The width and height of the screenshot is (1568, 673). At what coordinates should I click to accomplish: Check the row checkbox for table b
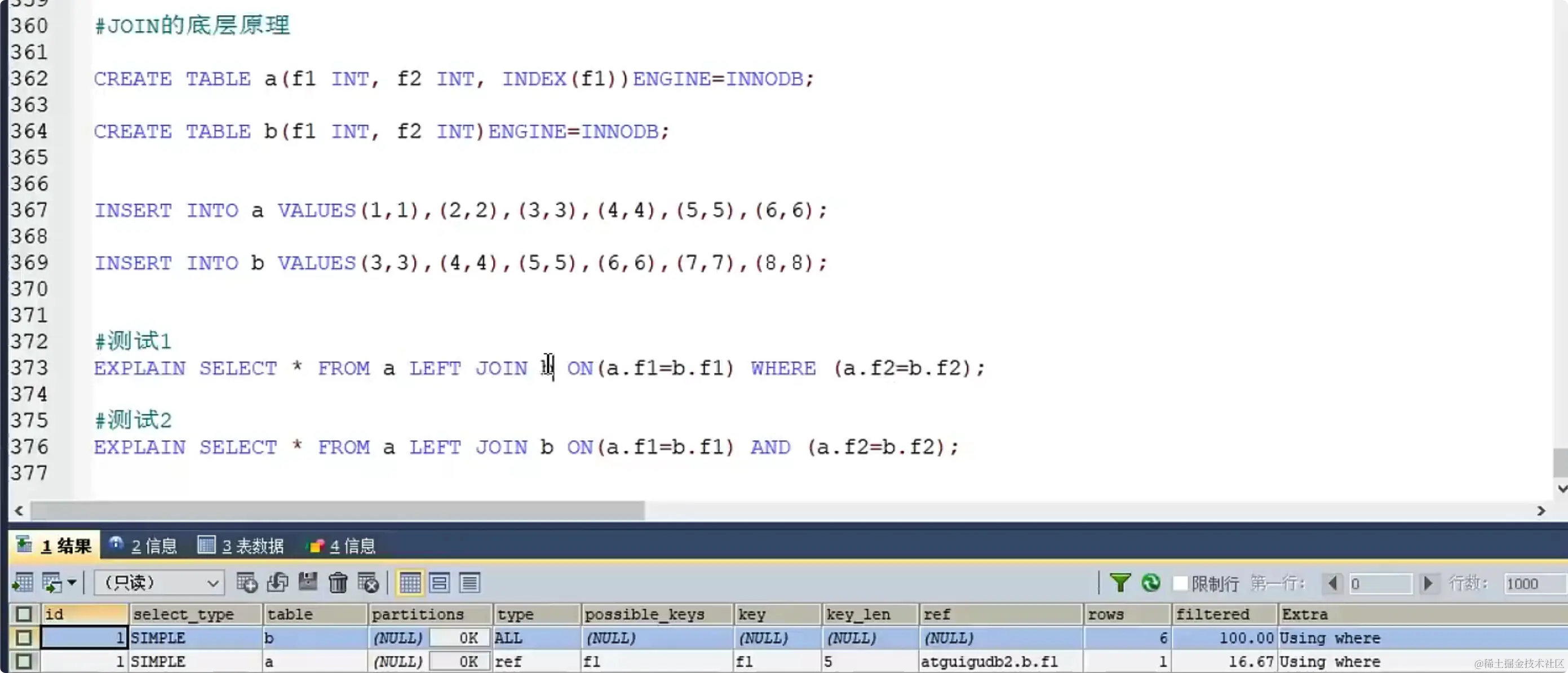pyautogui.click(x=24, y=637)
